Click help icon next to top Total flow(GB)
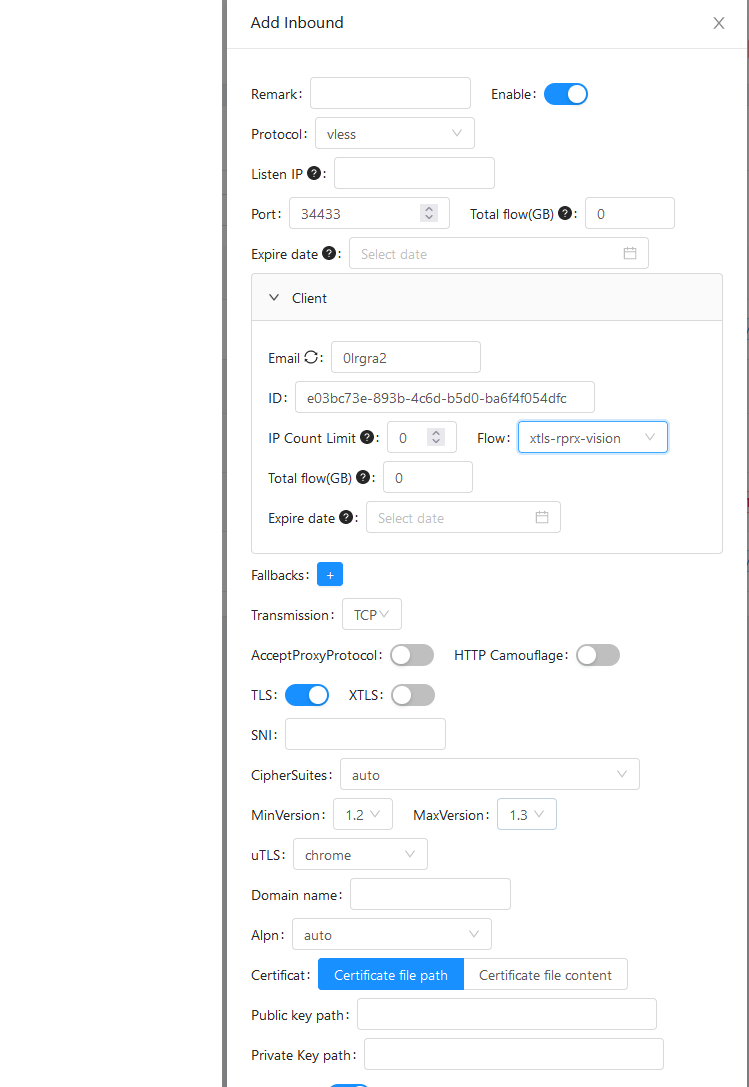 pos(565,213)
